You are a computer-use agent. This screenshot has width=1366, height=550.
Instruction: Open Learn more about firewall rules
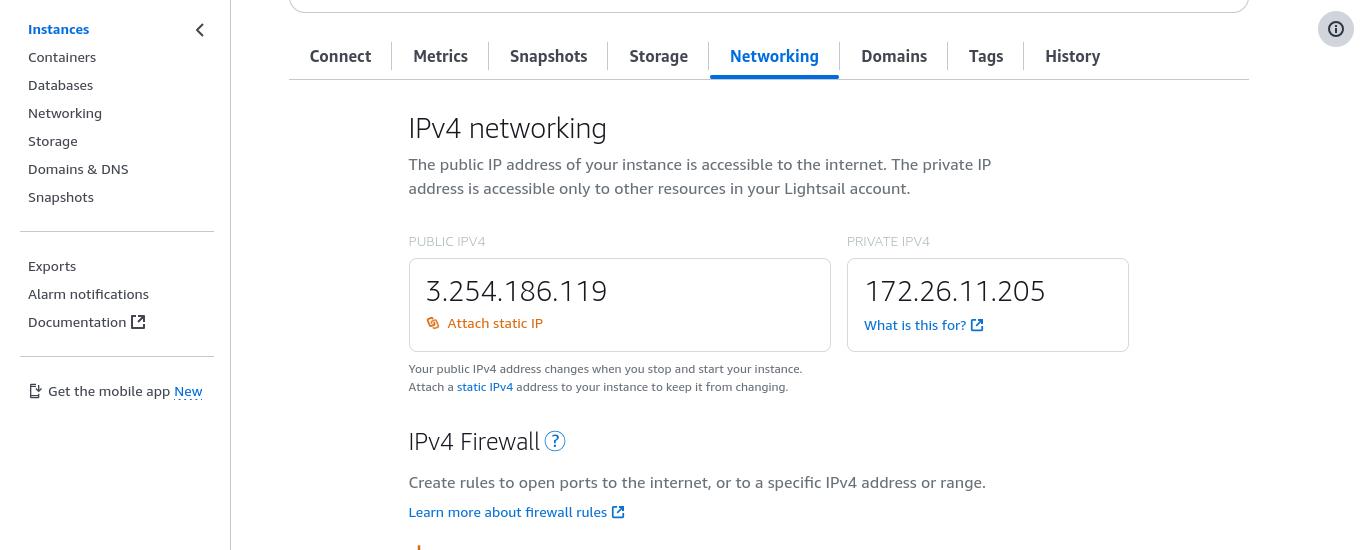(x=507, y=512)
